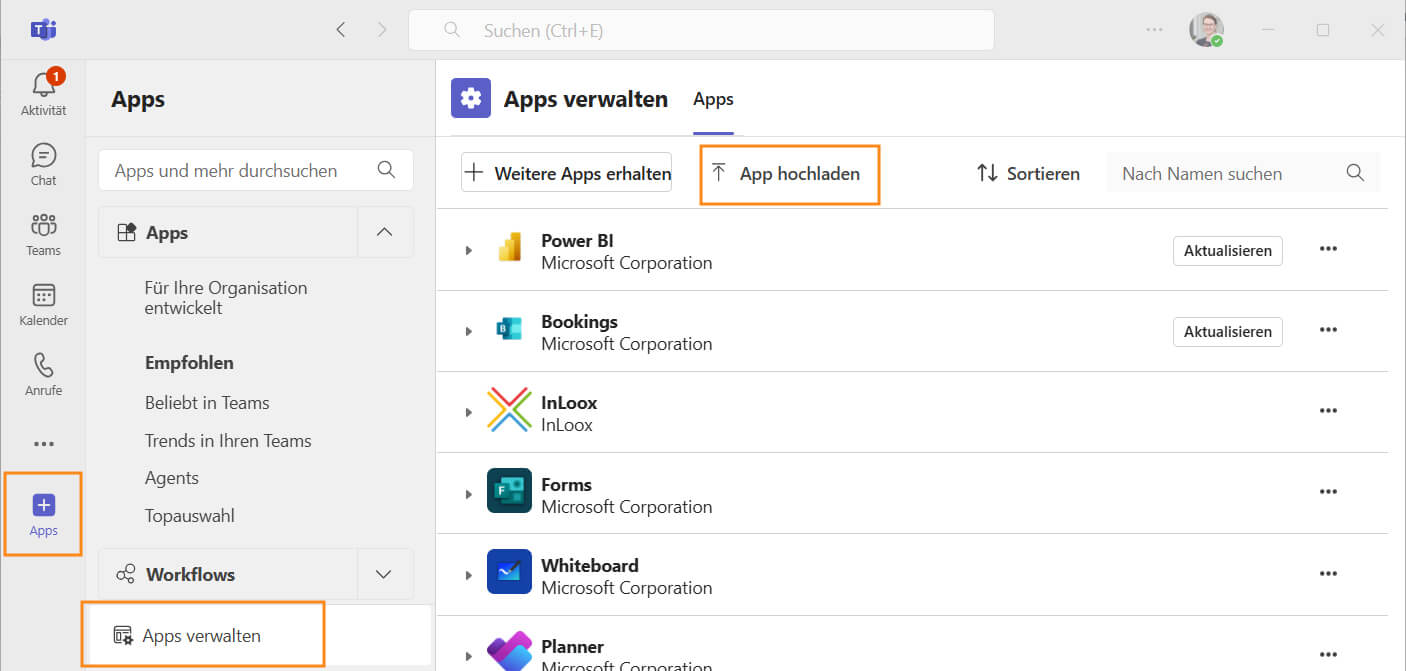Open the InLoox row options ellipsis
1406x671 pixels.
1328,410
